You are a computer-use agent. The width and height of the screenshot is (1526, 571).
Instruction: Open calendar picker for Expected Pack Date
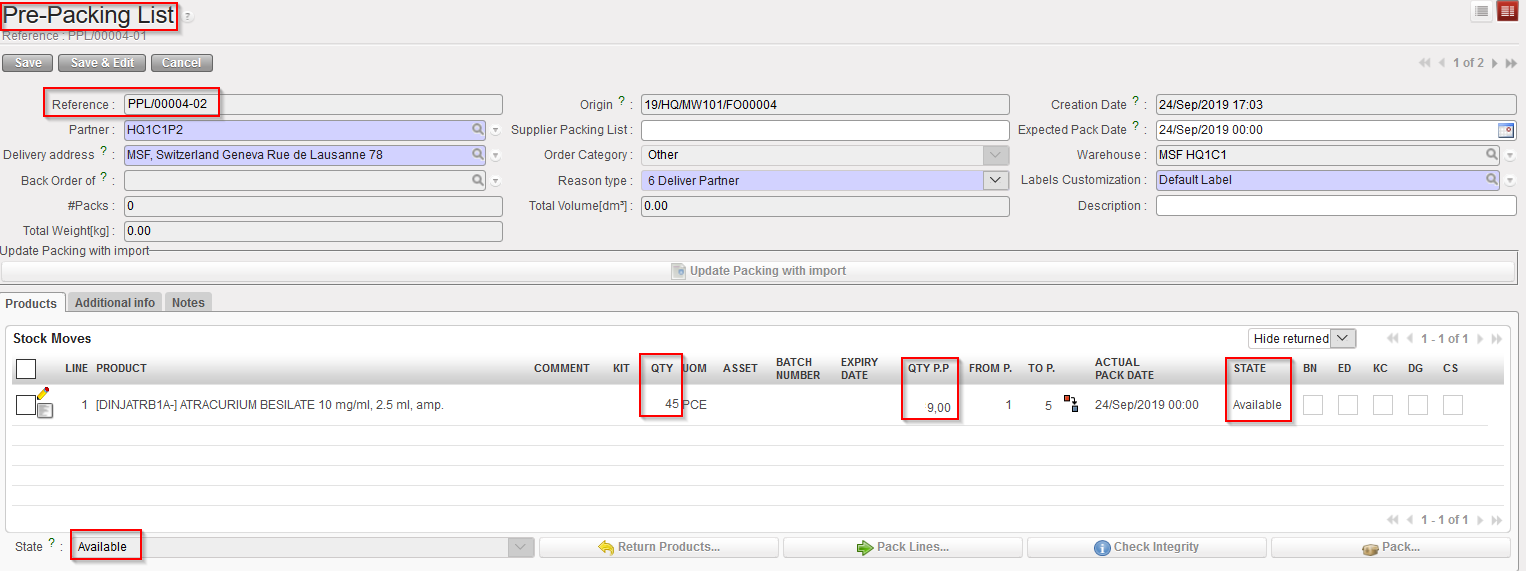[x=1506, y=130]
